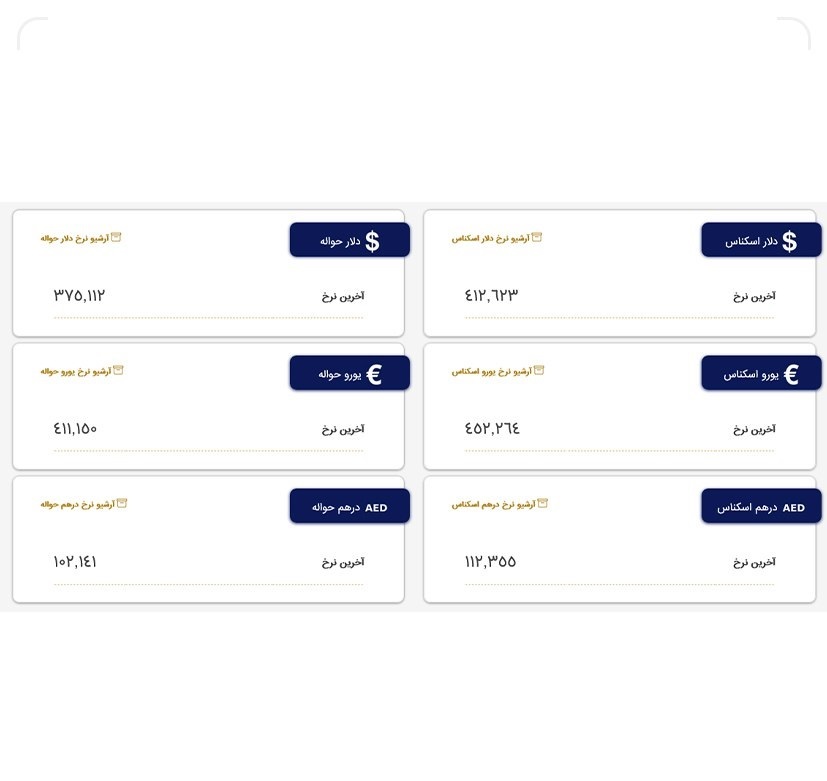
Task: Click the dollar sign icon on دلار اسکناس badge
Action: (x=790, y=239)
